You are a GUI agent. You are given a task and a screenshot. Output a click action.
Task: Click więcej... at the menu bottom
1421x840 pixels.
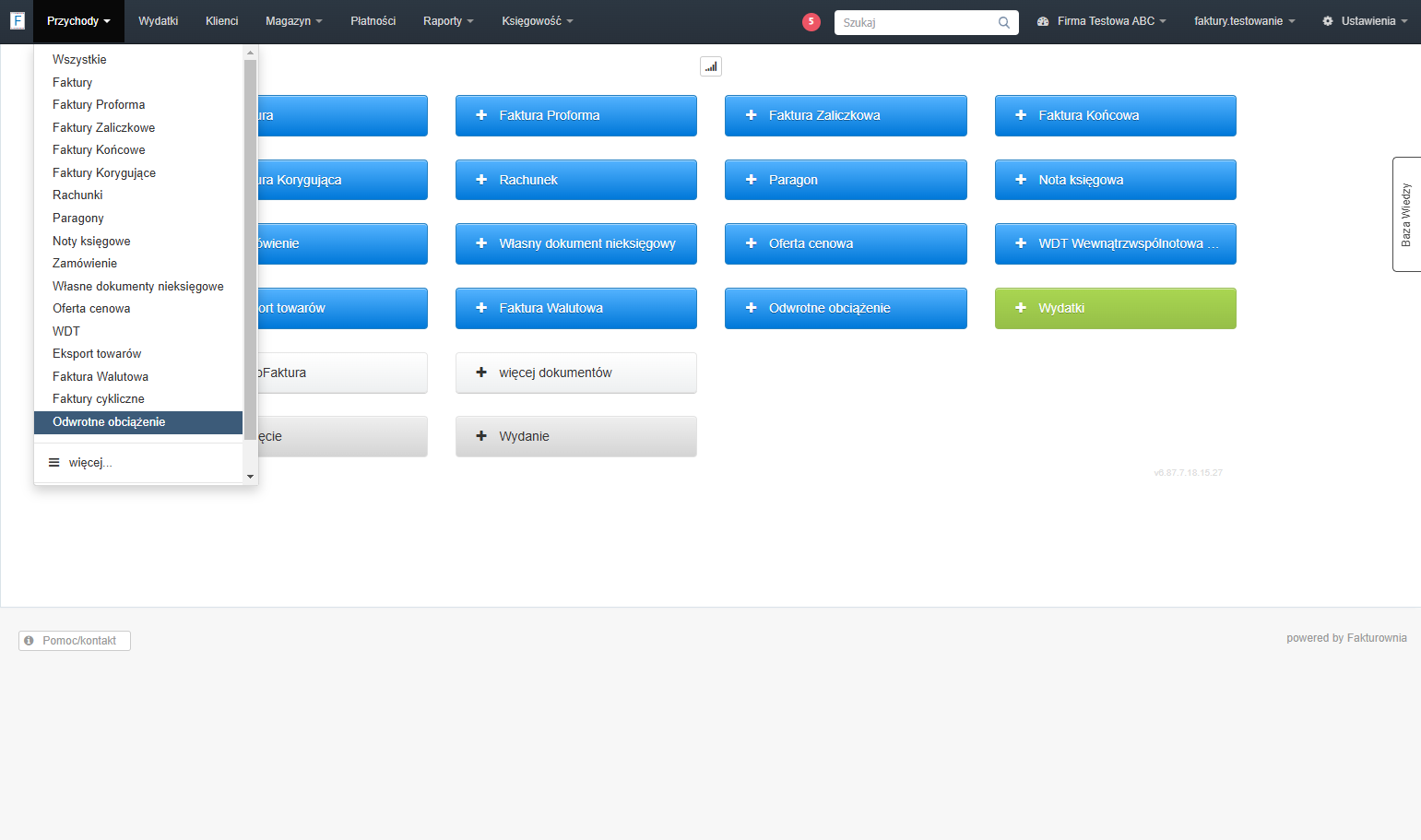click(x=138, y=463)
